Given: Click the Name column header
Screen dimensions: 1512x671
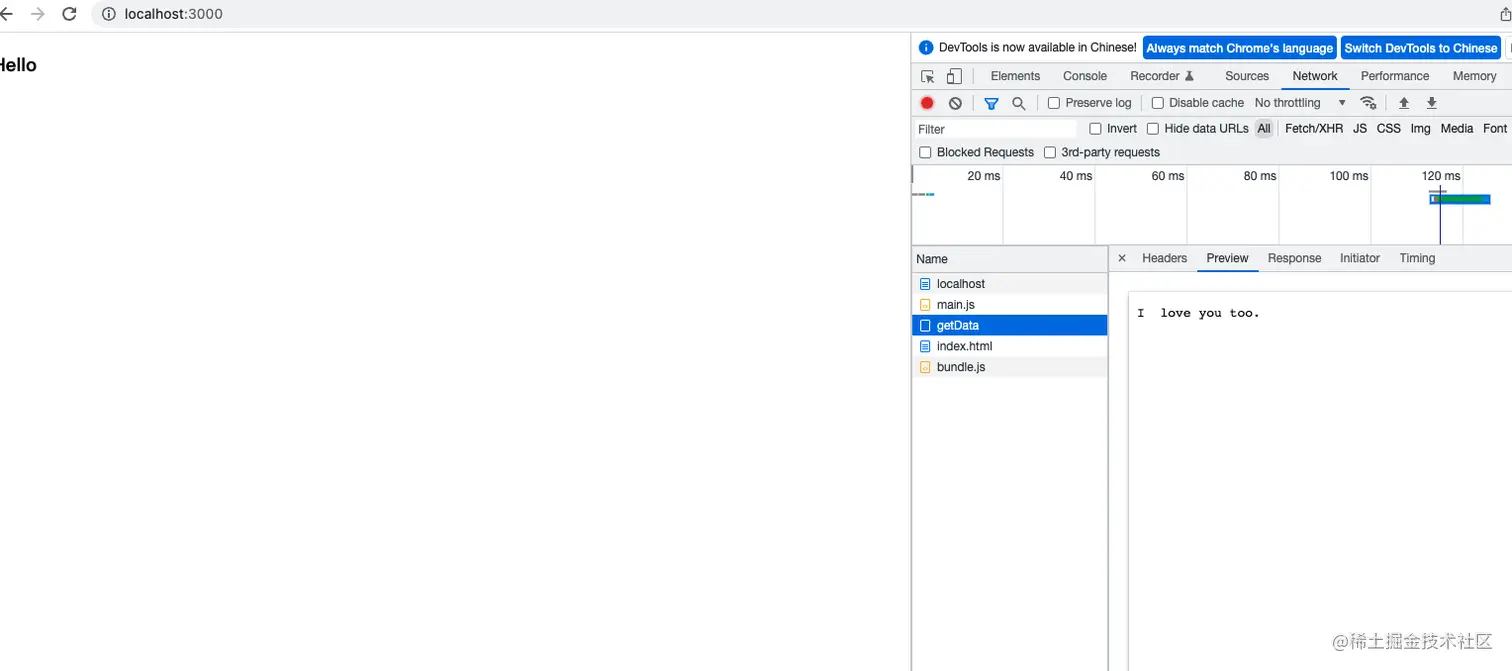Looking at the screenshot, I should (x=1010, y=259).
